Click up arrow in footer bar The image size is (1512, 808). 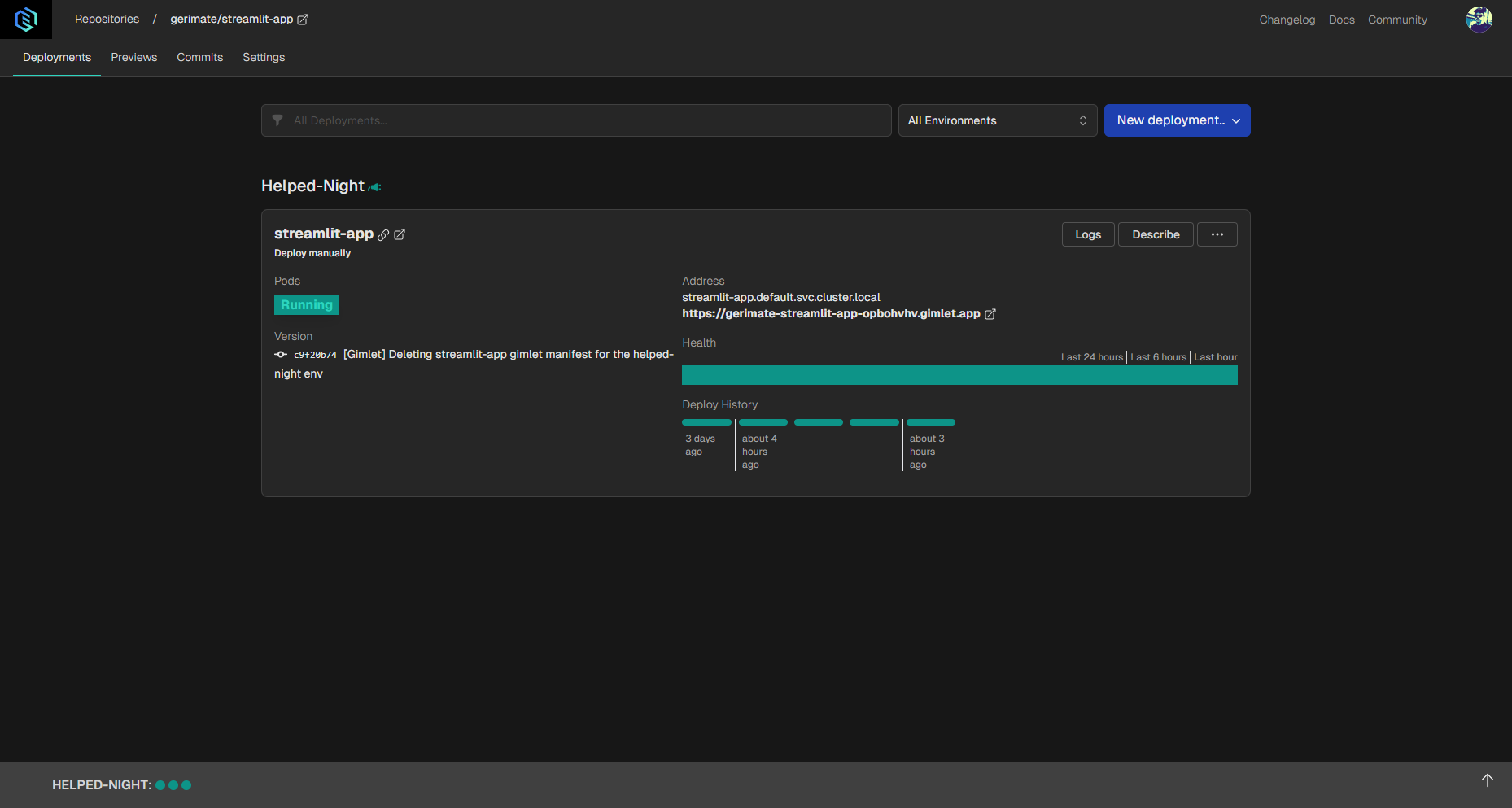coord(1488,780)
